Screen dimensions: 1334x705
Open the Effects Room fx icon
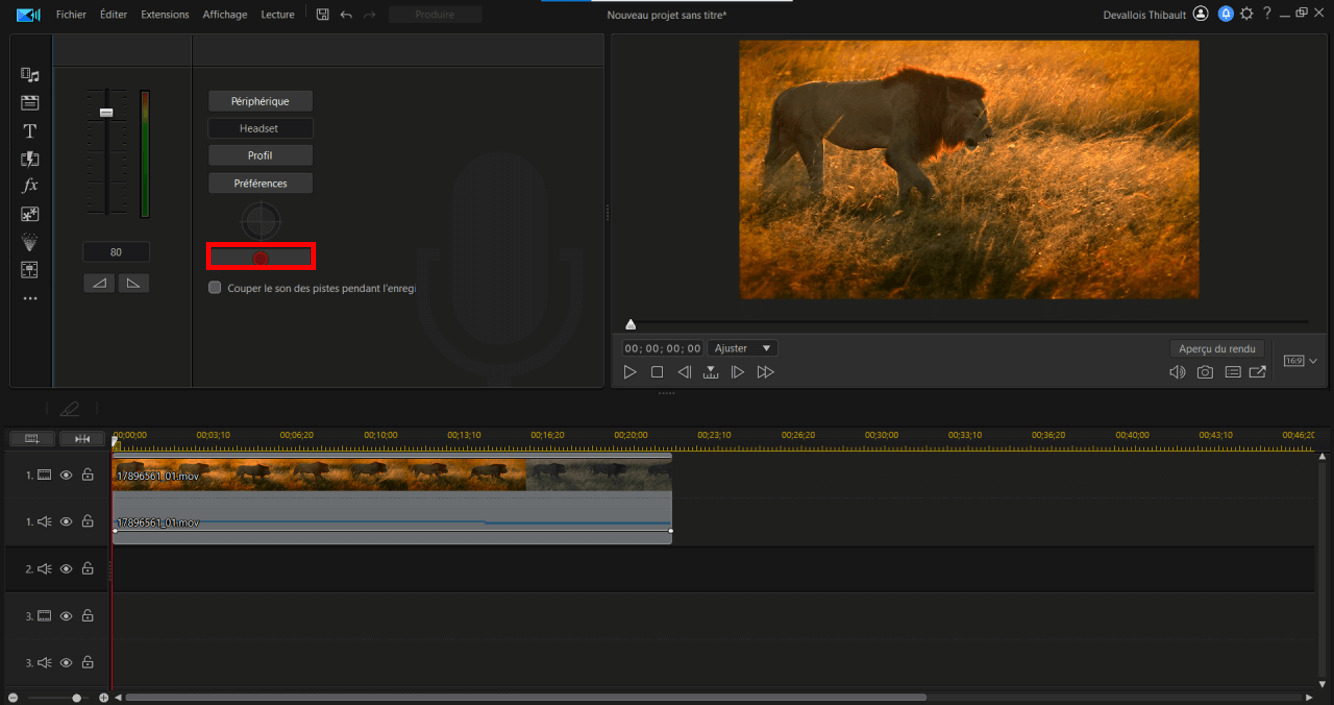30,186
